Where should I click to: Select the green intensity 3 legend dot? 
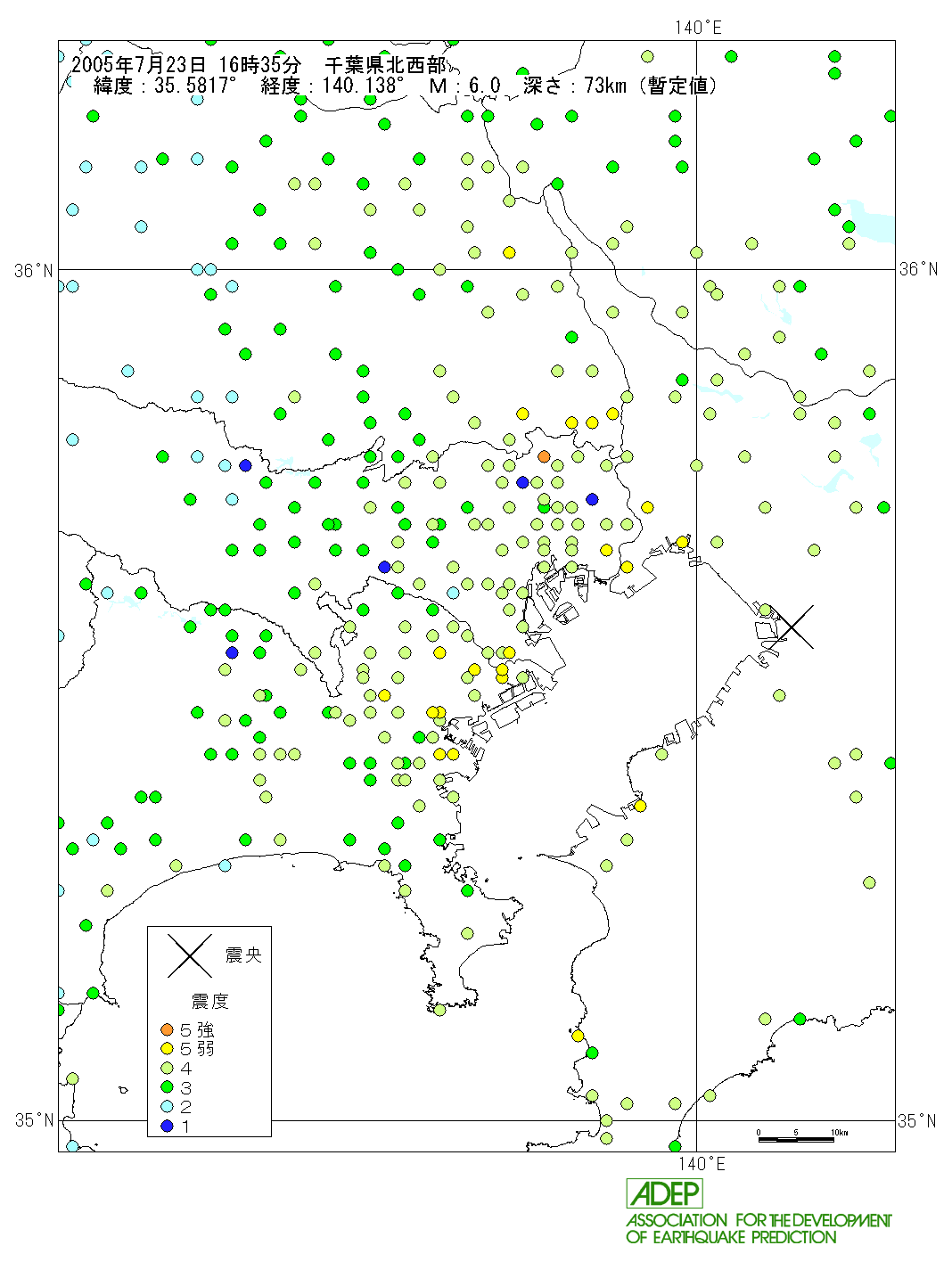coord(167,1087)
